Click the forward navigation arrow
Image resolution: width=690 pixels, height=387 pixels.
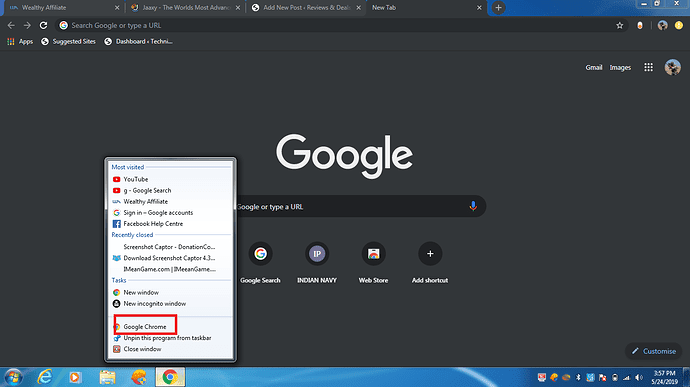point(27,26)
